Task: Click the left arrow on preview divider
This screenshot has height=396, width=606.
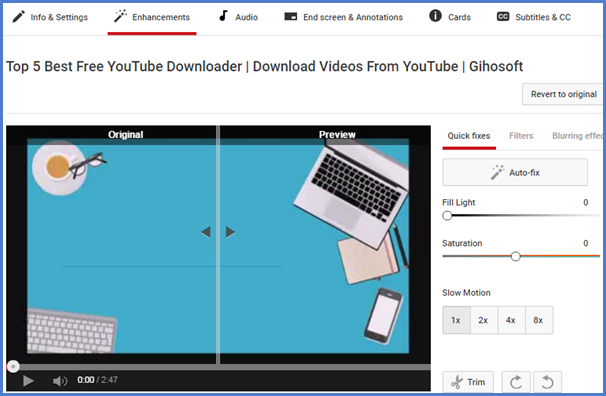Action: (x=206, y=232)
